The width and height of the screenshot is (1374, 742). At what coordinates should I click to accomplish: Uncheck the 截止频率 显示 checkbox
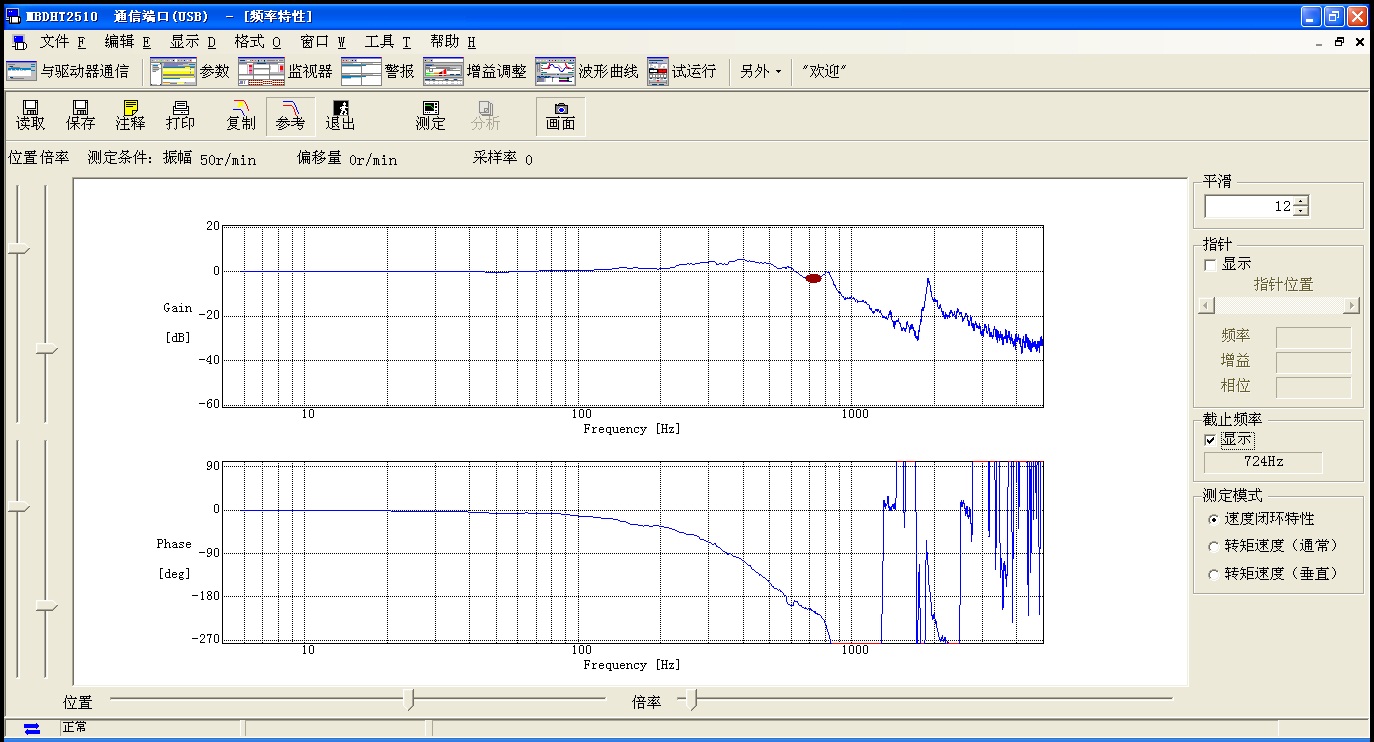point(1211,440)
